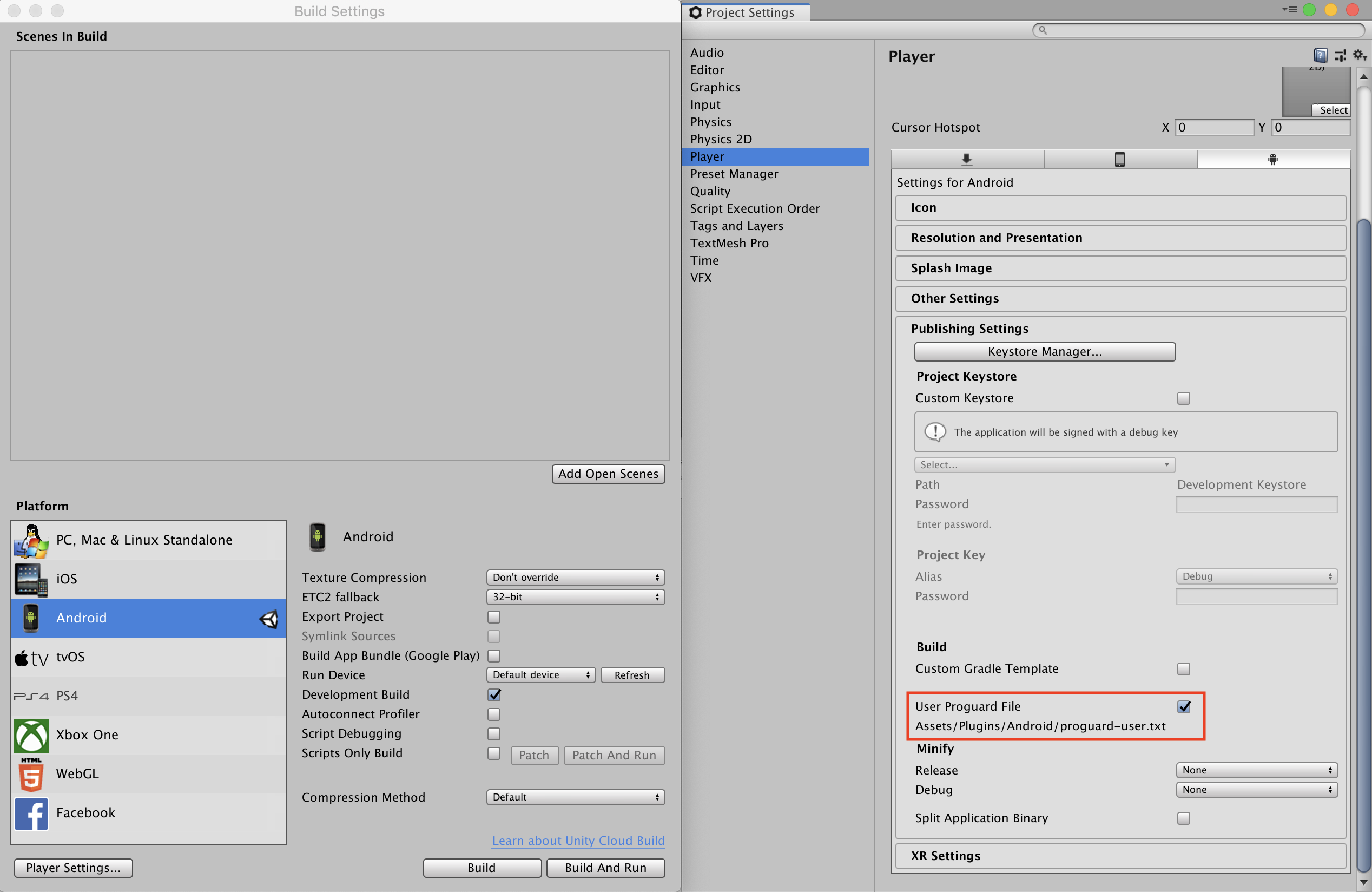The image size is (1372, 892).
Task: Select the PC Mac Linux Standalone icon
Action: pos(29,539)
